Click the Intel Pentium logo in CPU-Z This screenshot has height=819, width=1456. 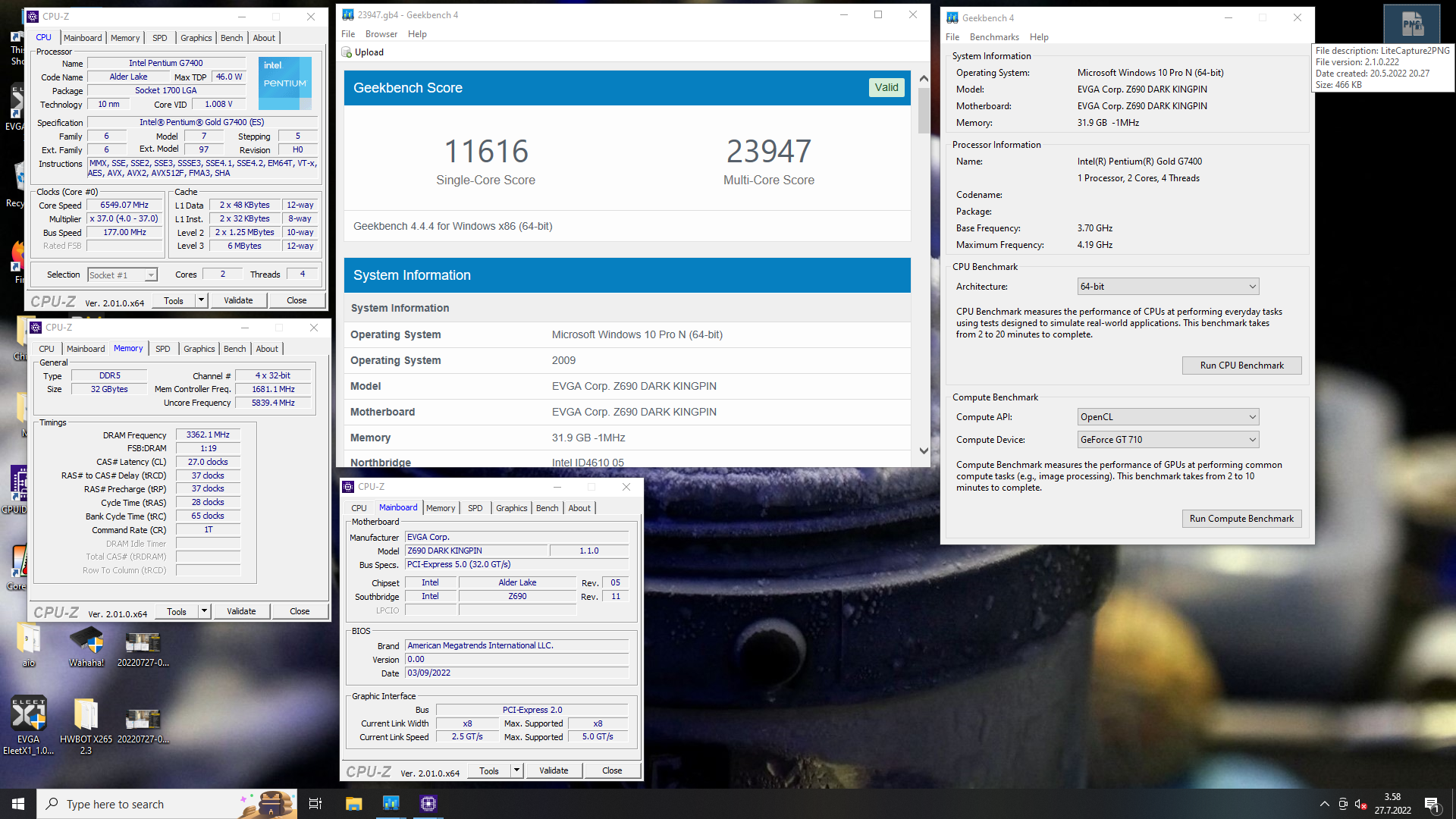(284, 83)
